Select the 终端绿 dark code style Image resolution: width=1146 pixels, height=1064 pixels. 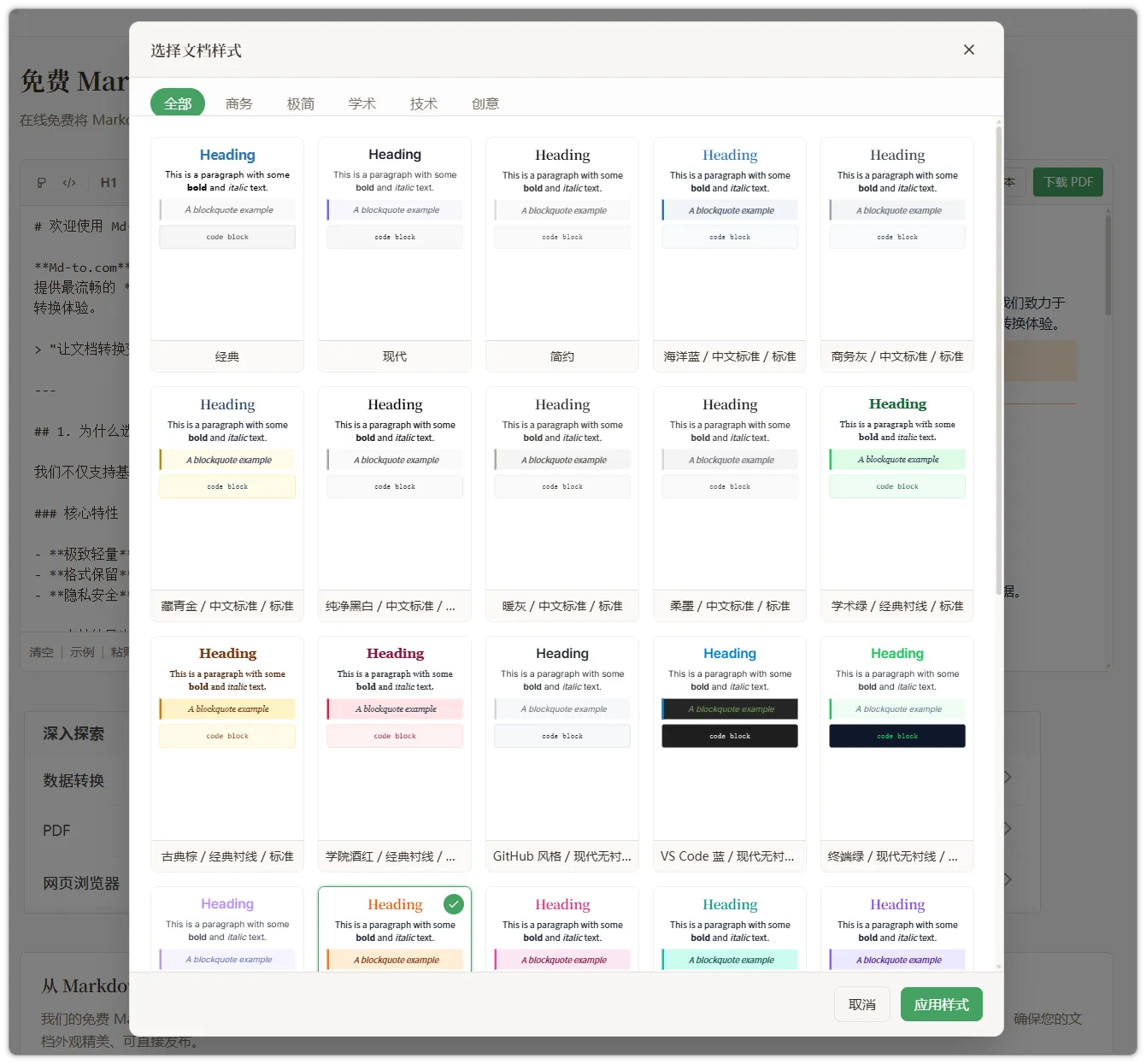click(897, 753)
